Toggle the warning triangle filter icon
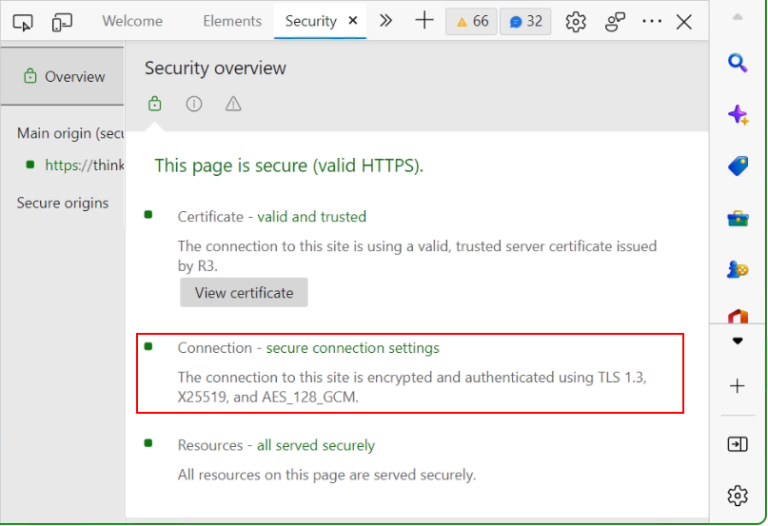The height and width of the screenshot is (526, 768). point(233,104)
